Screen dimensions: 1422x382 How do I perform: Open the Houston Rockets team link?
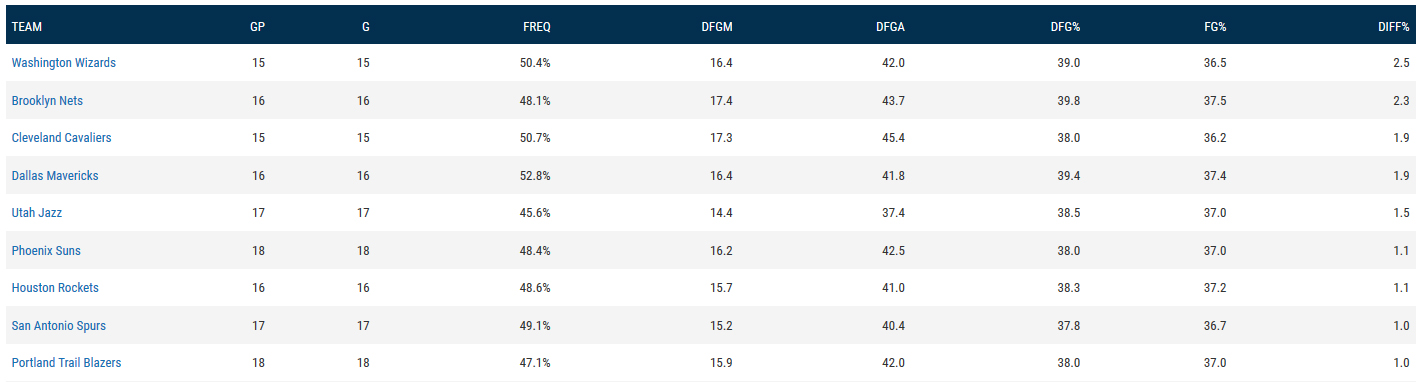point(55,288)
